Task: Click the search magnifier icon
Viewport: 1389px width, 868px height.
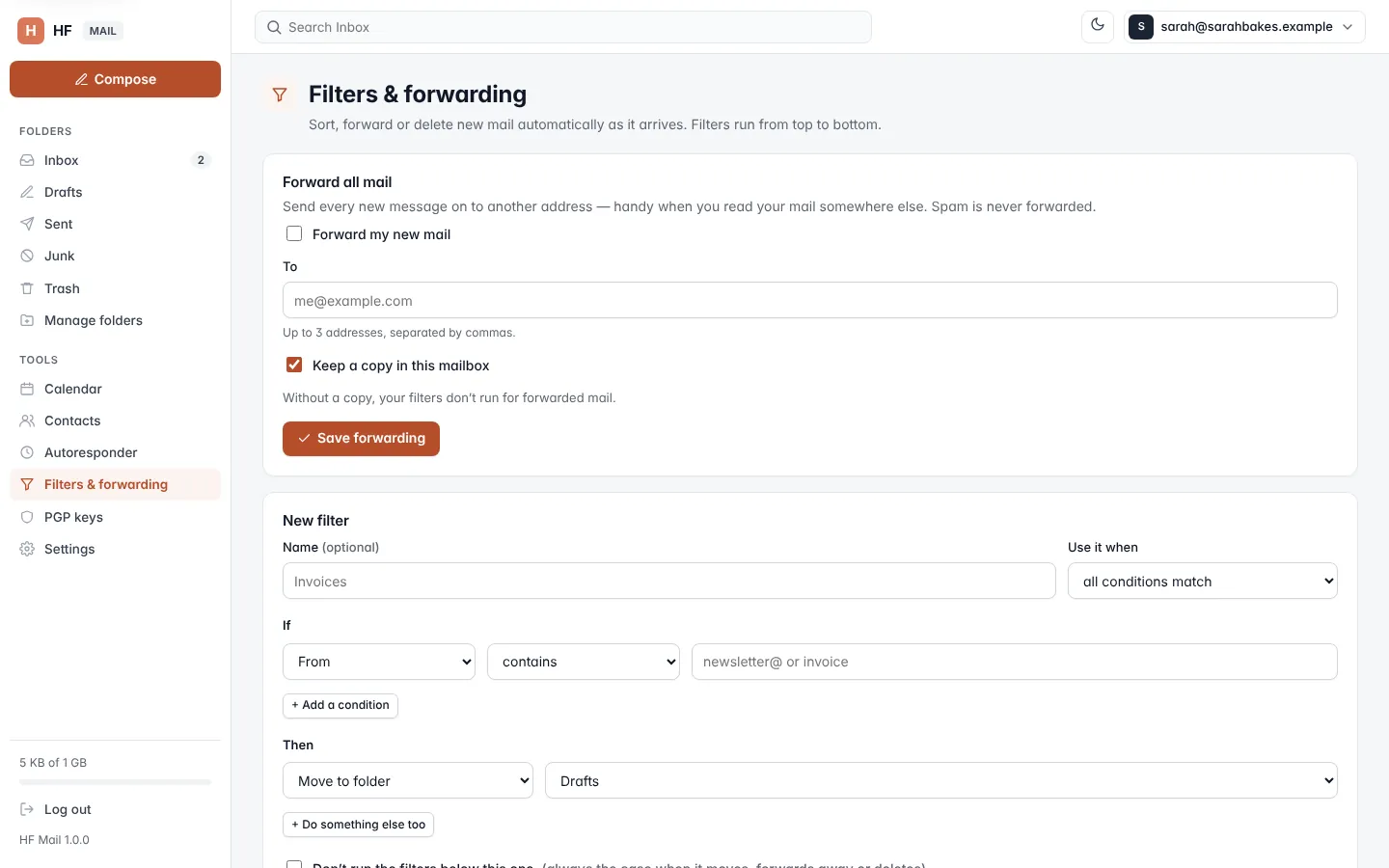Action: [x=274, y=27]
